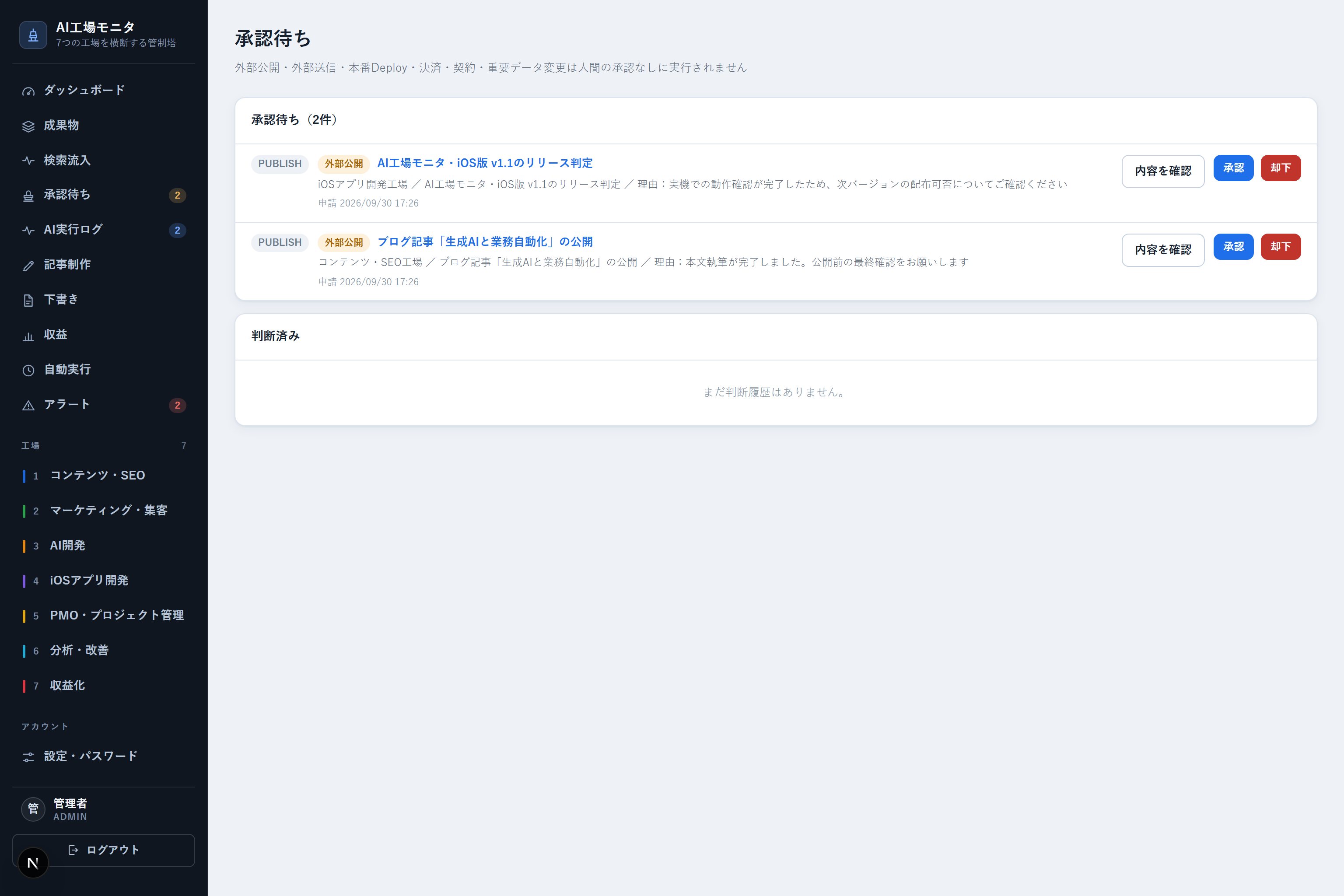Open 自動実行 via its clock icon
Screen dimensions: 1344x896
coord(28,370)
